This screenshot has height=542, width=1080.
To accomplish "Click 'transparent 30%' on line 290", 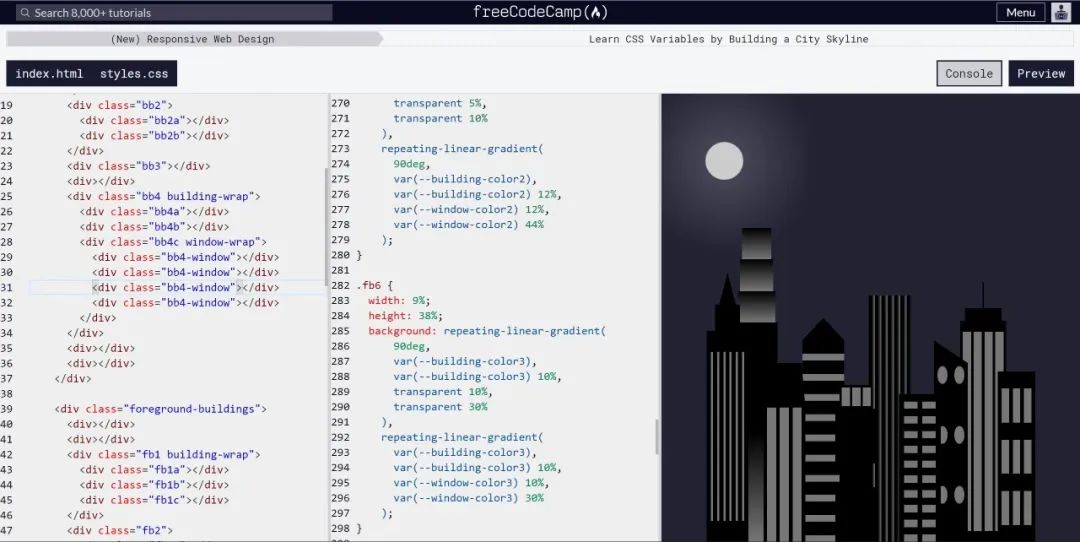I will click(x=440, y=407).
